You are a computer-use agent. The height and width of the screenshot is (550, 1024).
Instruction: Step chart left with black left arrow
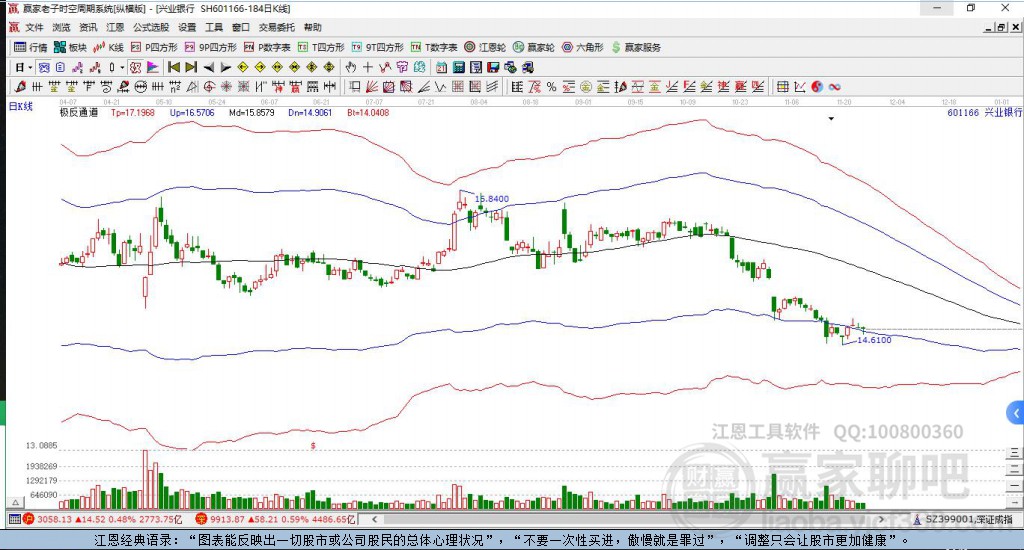208,67
